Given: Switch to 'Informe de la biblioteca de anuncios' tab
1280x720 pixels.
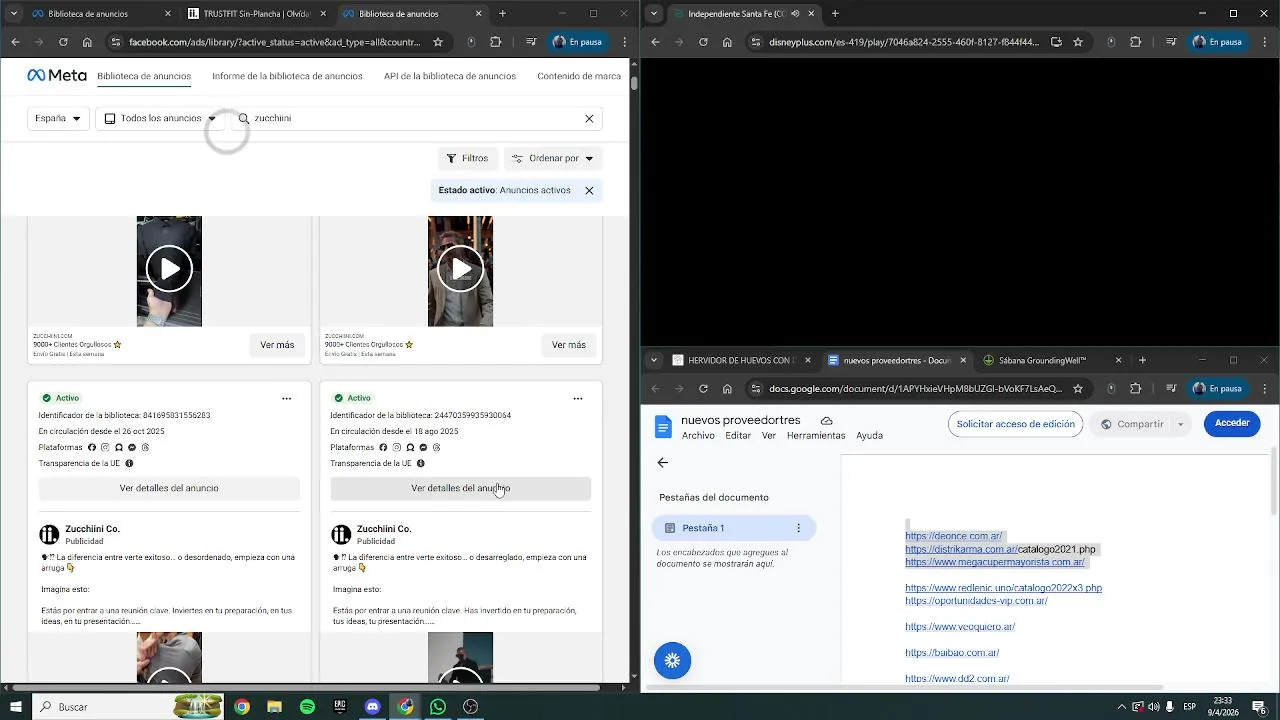Looking at the screenshot, I should point(287,76).
